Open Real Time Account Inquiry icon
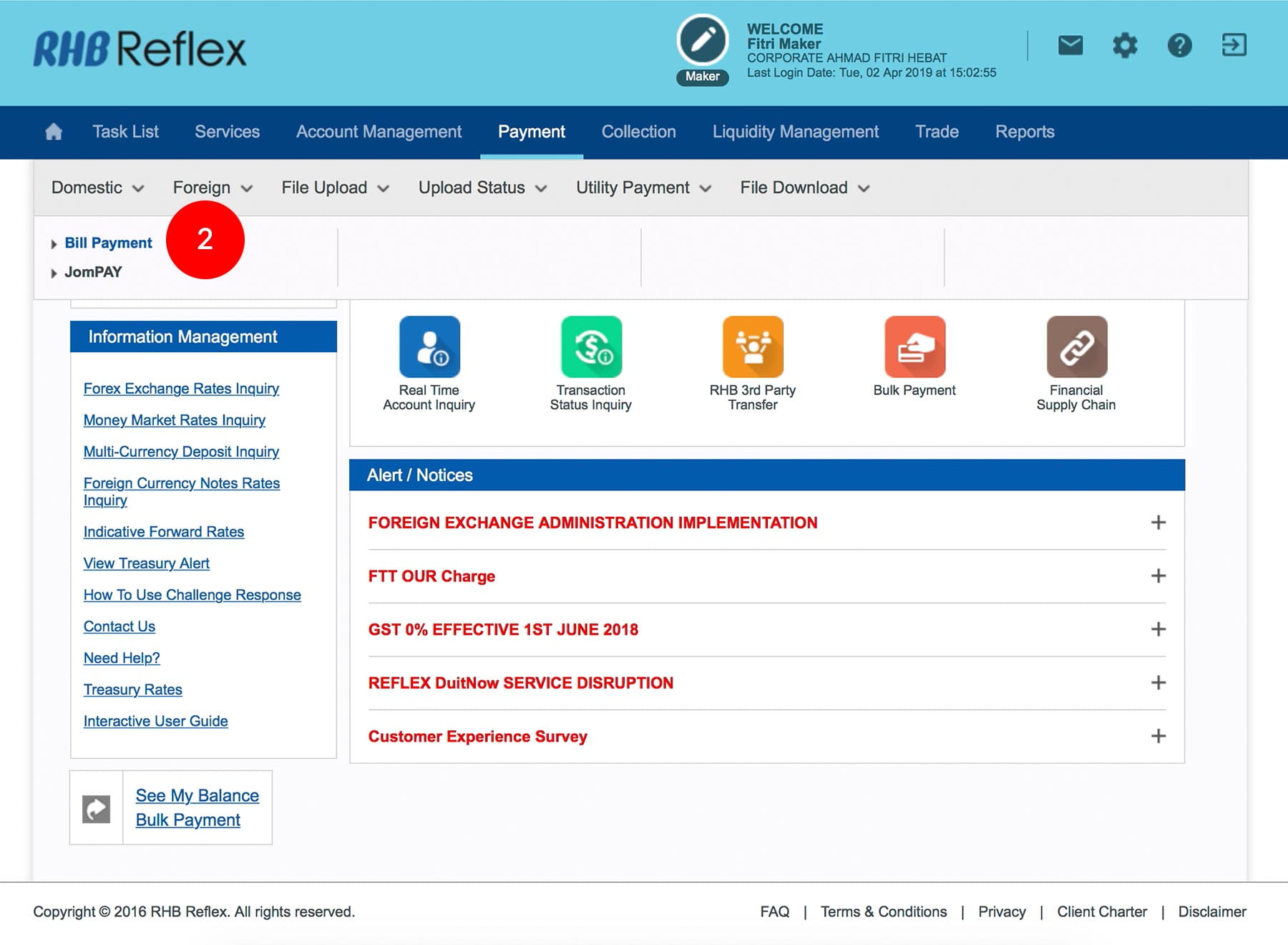 pos(429,347)
